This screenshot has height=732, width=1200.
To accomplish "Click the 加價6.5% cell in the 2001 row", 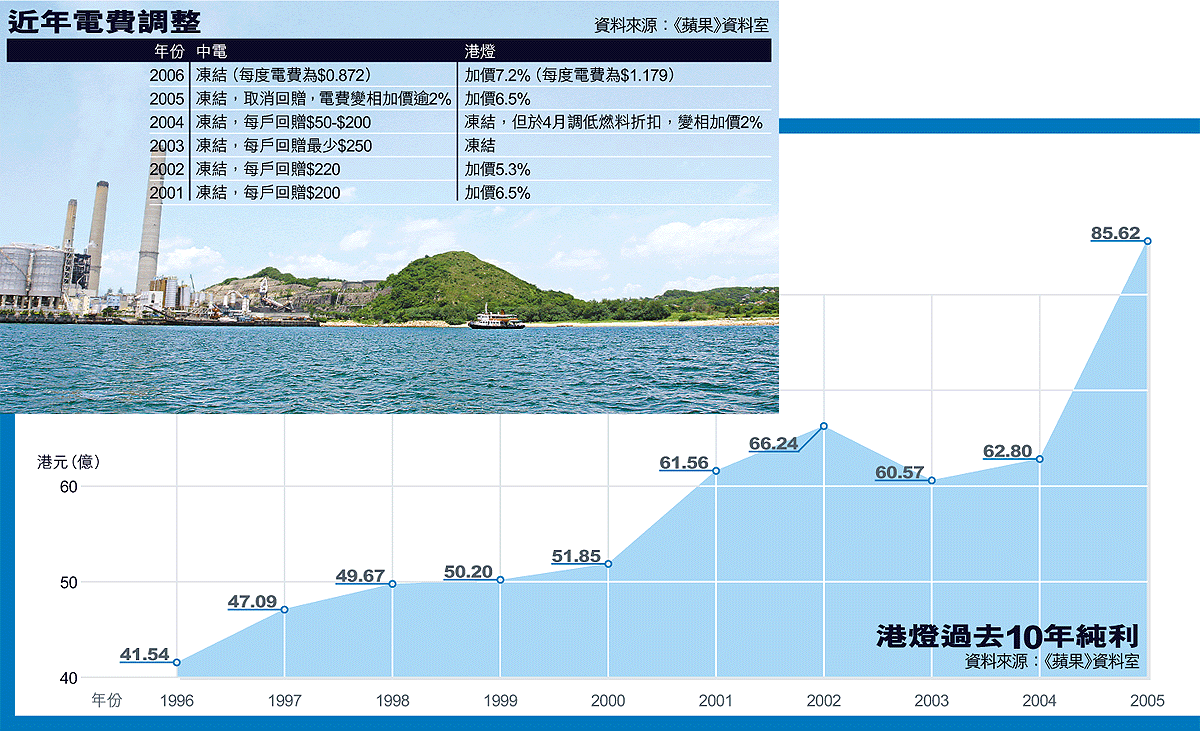I will [498, 193].
